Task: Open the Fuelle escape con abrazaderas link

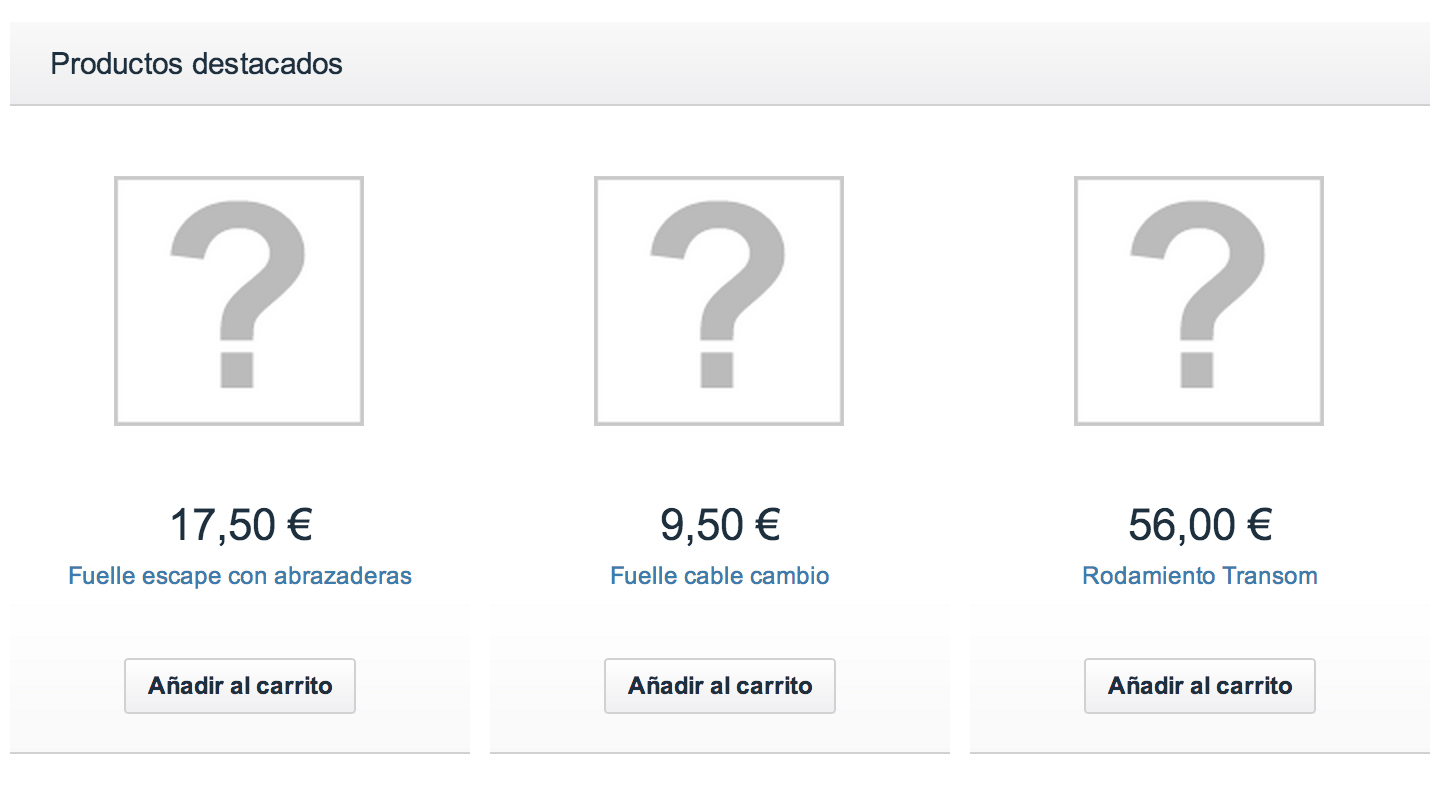Action: (240, 576)
